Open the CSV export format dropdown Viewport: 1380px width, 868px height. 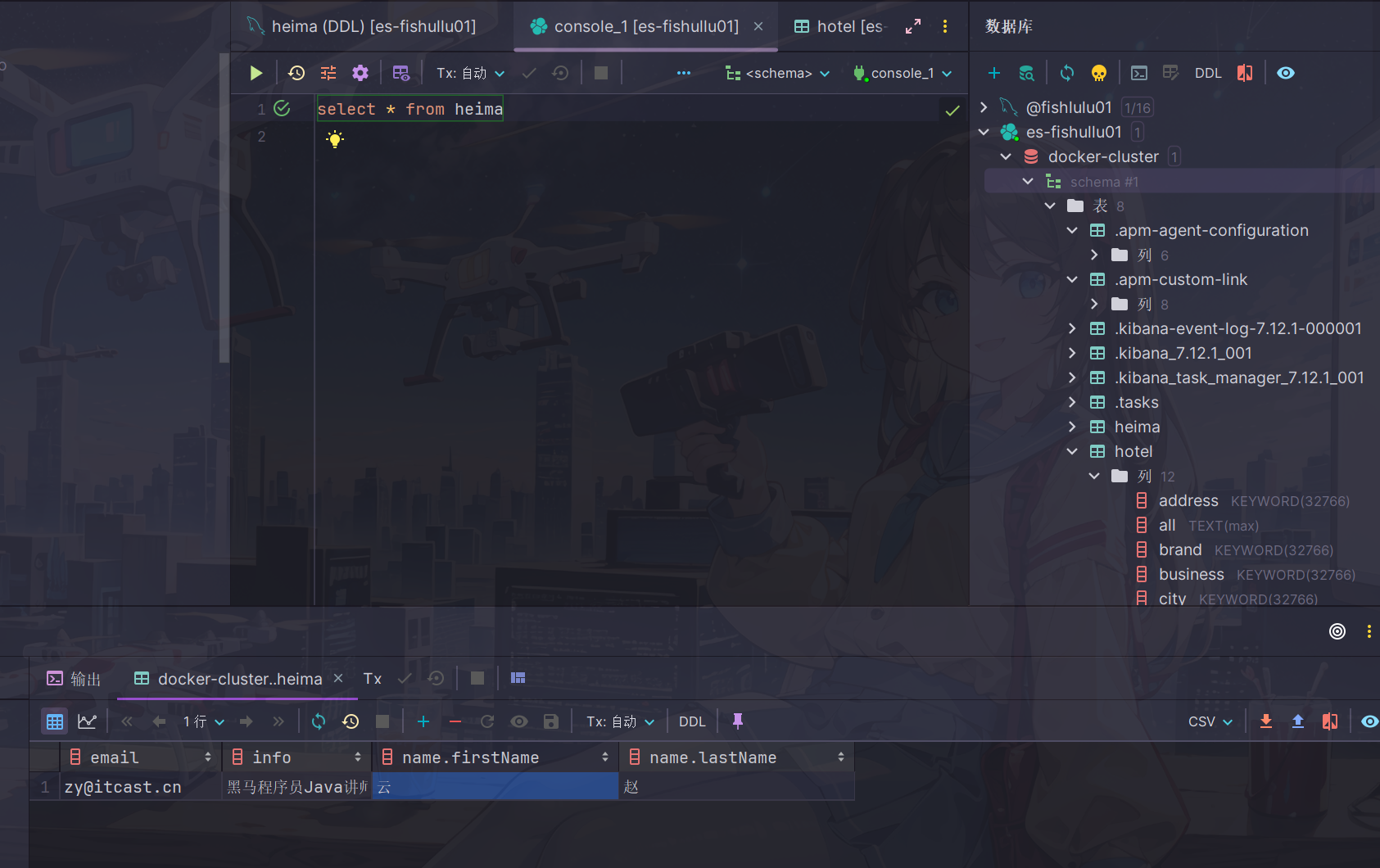1210,721
